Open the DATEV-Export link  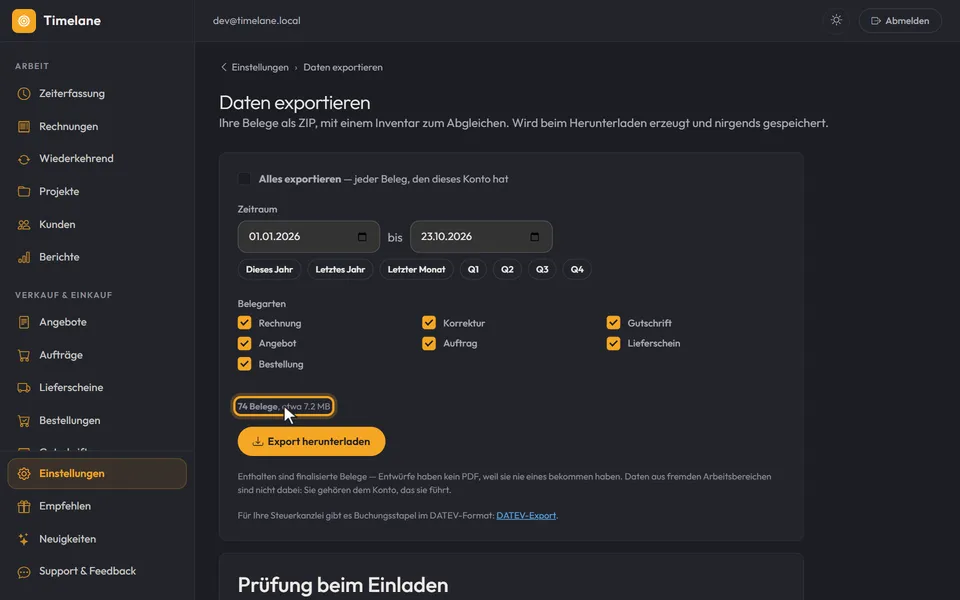coord(526,516)
